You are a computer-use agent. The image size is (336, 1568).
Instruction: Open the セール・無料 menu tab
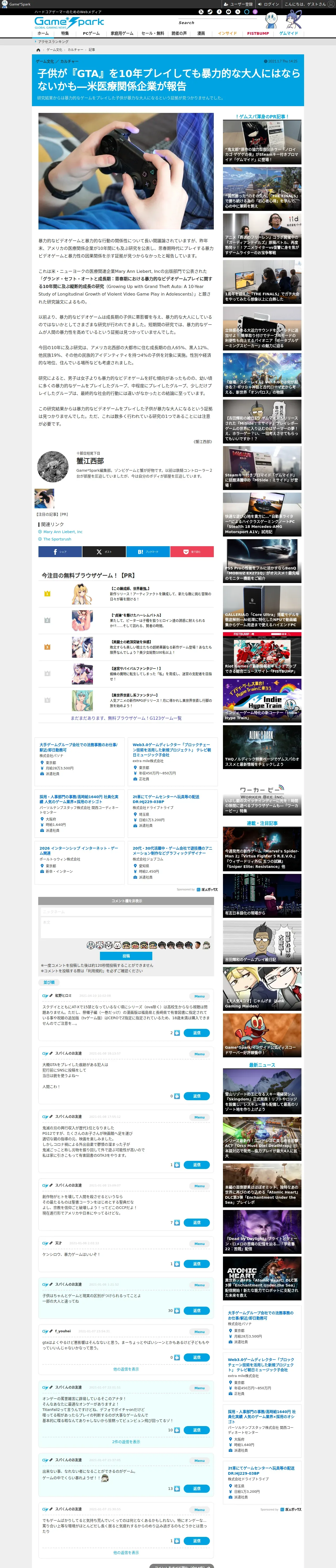pos(153,33)
